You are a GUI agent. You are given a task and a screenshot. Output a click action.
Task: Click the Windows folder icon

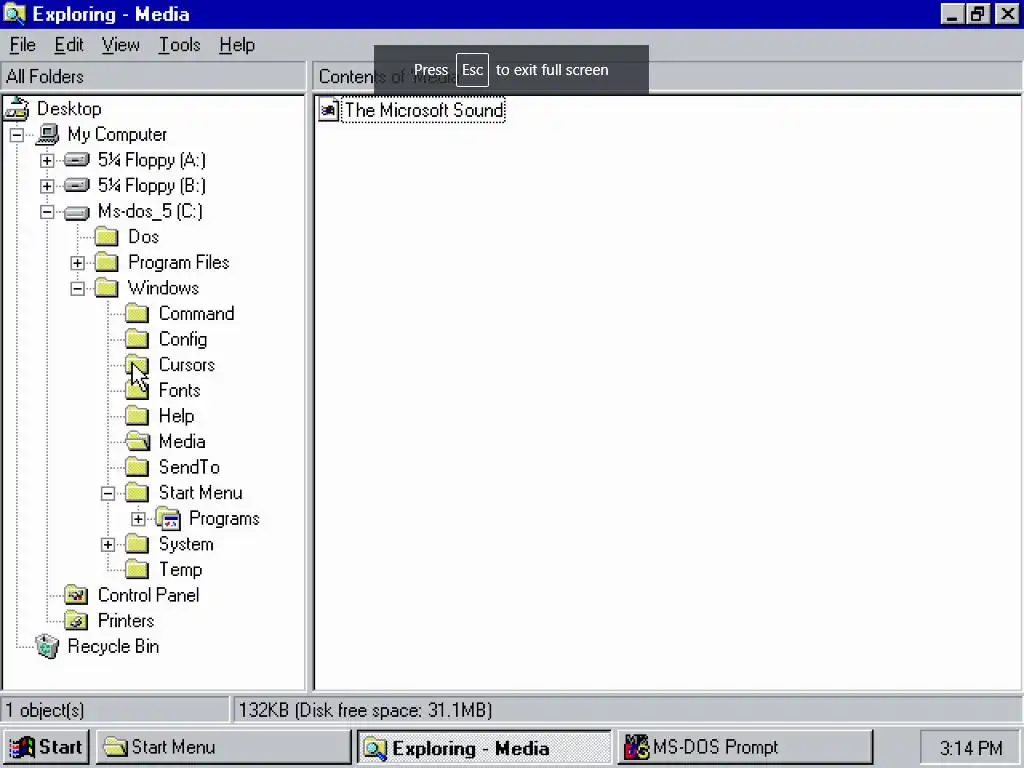tap(106, 288)
